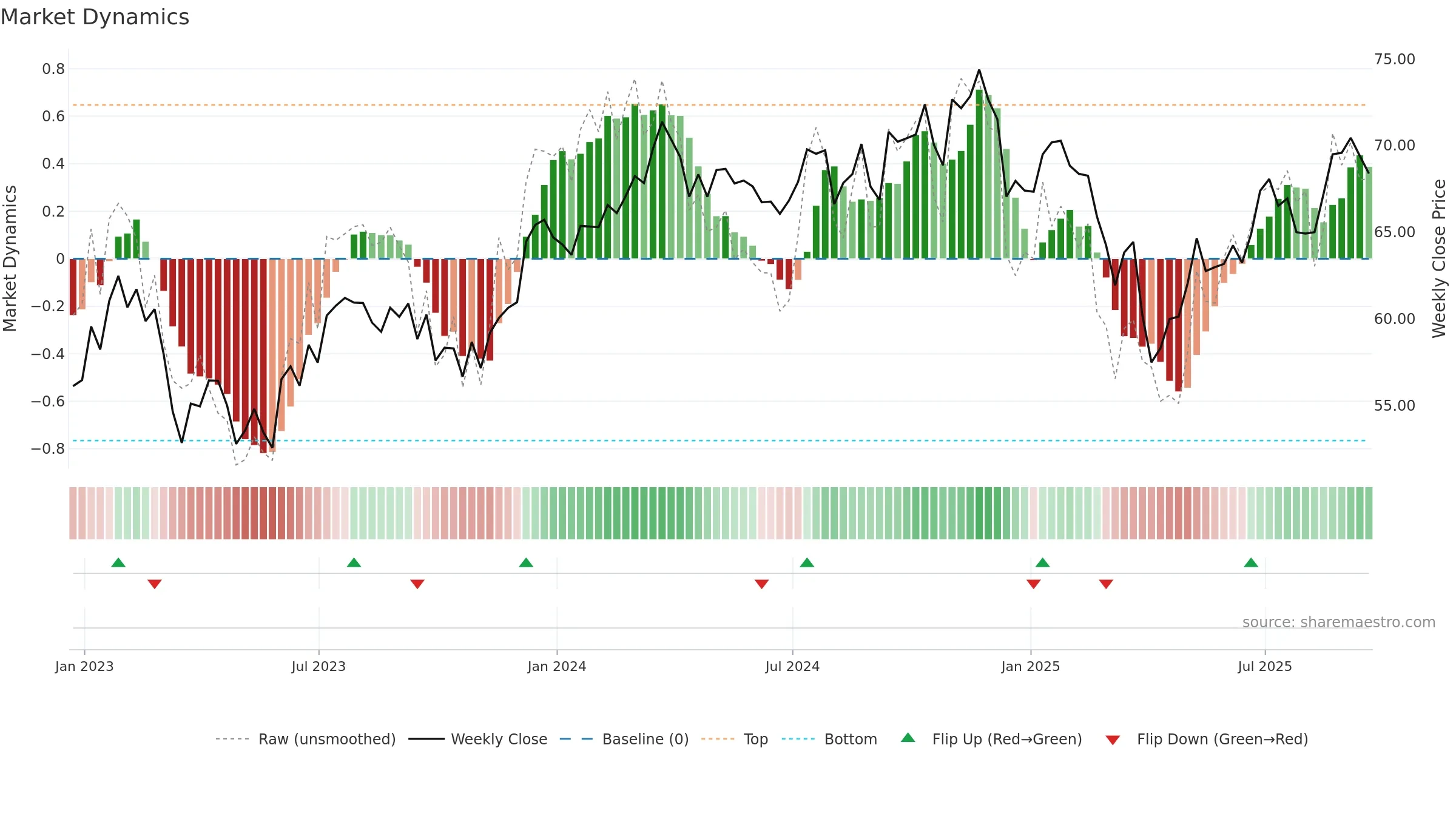
Task: Click the Jan 2025 x-axis label
Action: pyautogui.click(x=1031, y=666)
